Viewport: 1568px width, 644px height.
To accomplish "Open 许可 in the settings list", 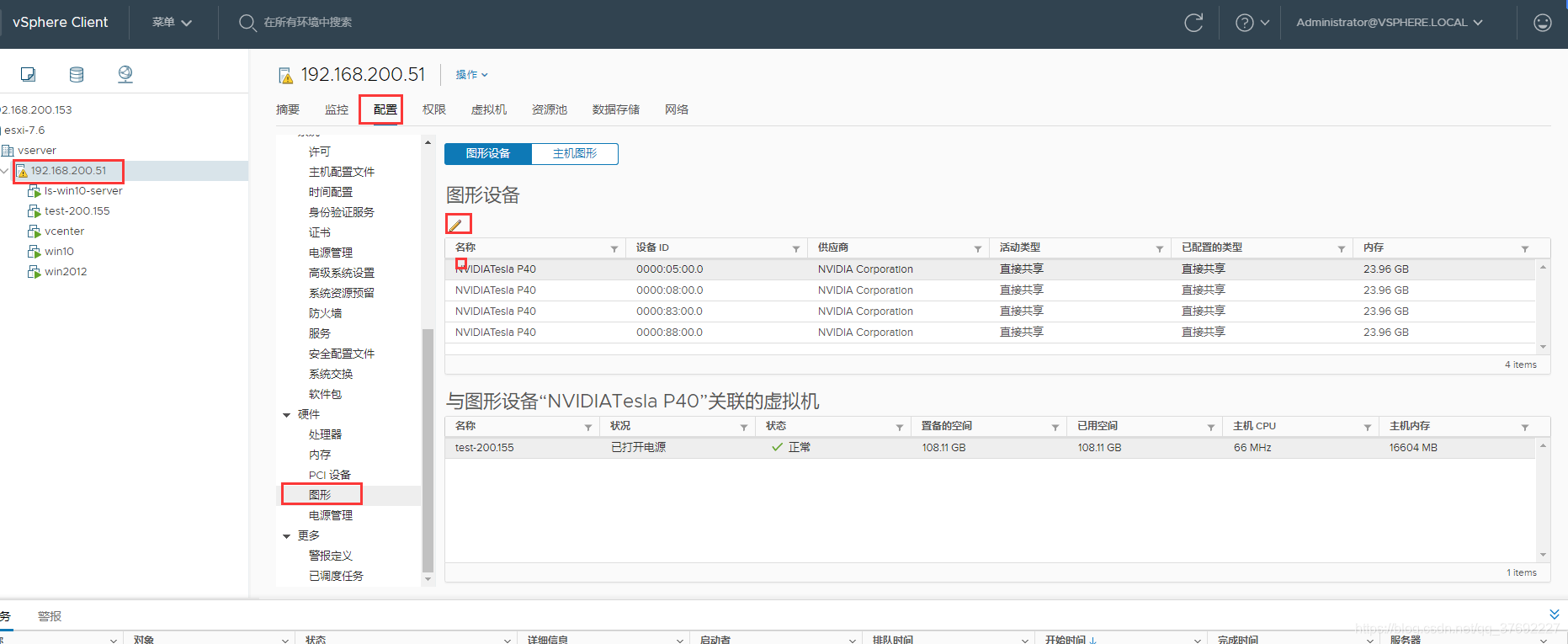I will 320,152.
